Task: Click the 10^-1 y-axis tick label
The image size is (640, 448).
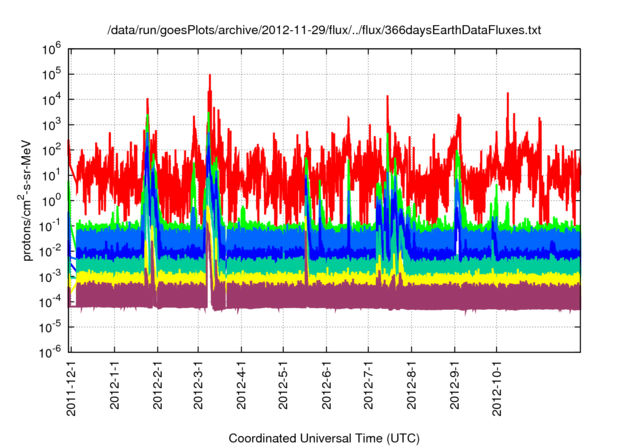Action: tap(50, 226)
